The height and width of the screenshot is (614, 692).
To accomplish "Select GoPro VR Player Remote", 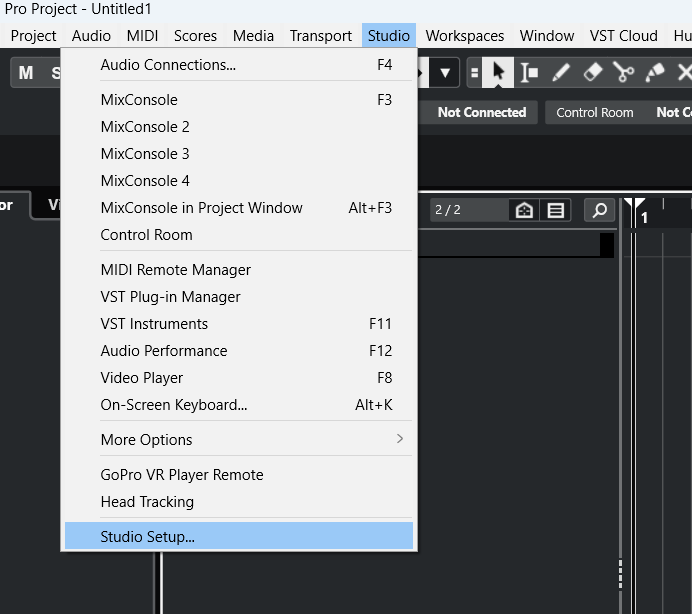I will (x=239, y=475).
